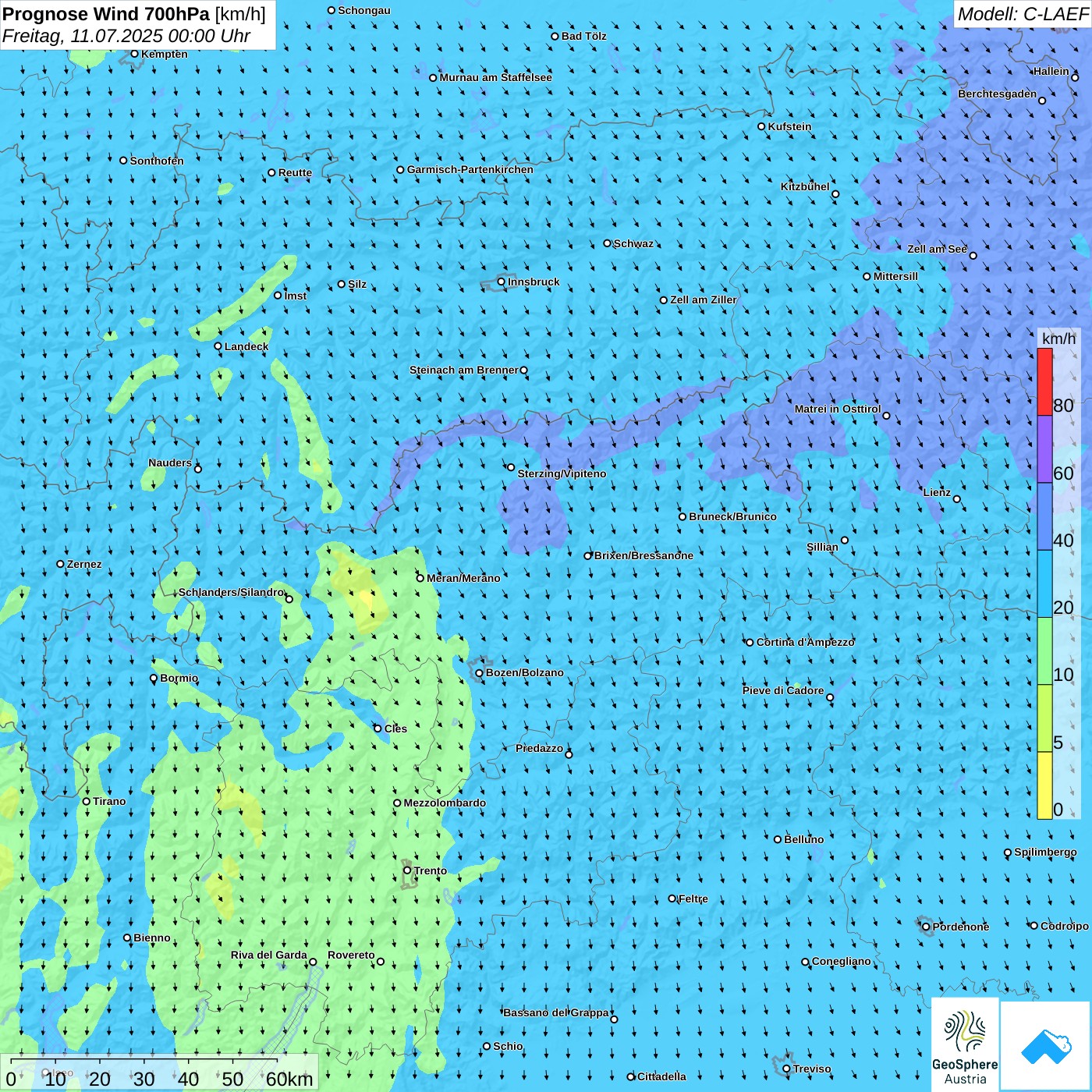
Task: Click the 'Kitzbühel' city label
Action: 806,186
